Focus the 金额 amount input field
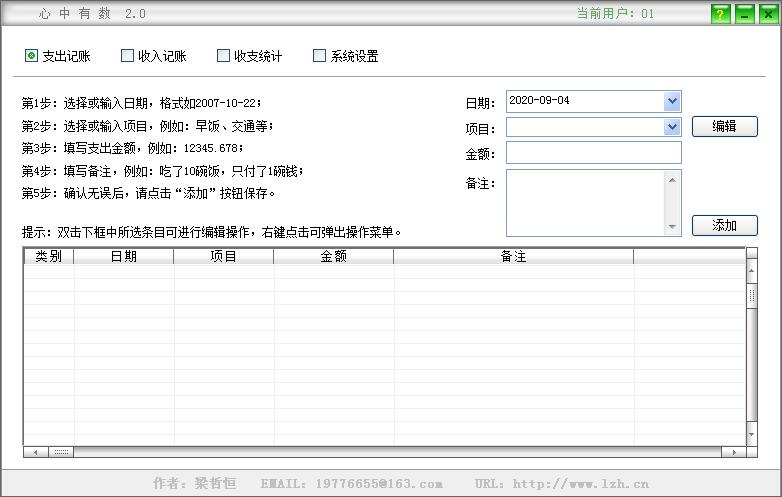The height and width of the screenshot is (497, 782). pos(593,152)
